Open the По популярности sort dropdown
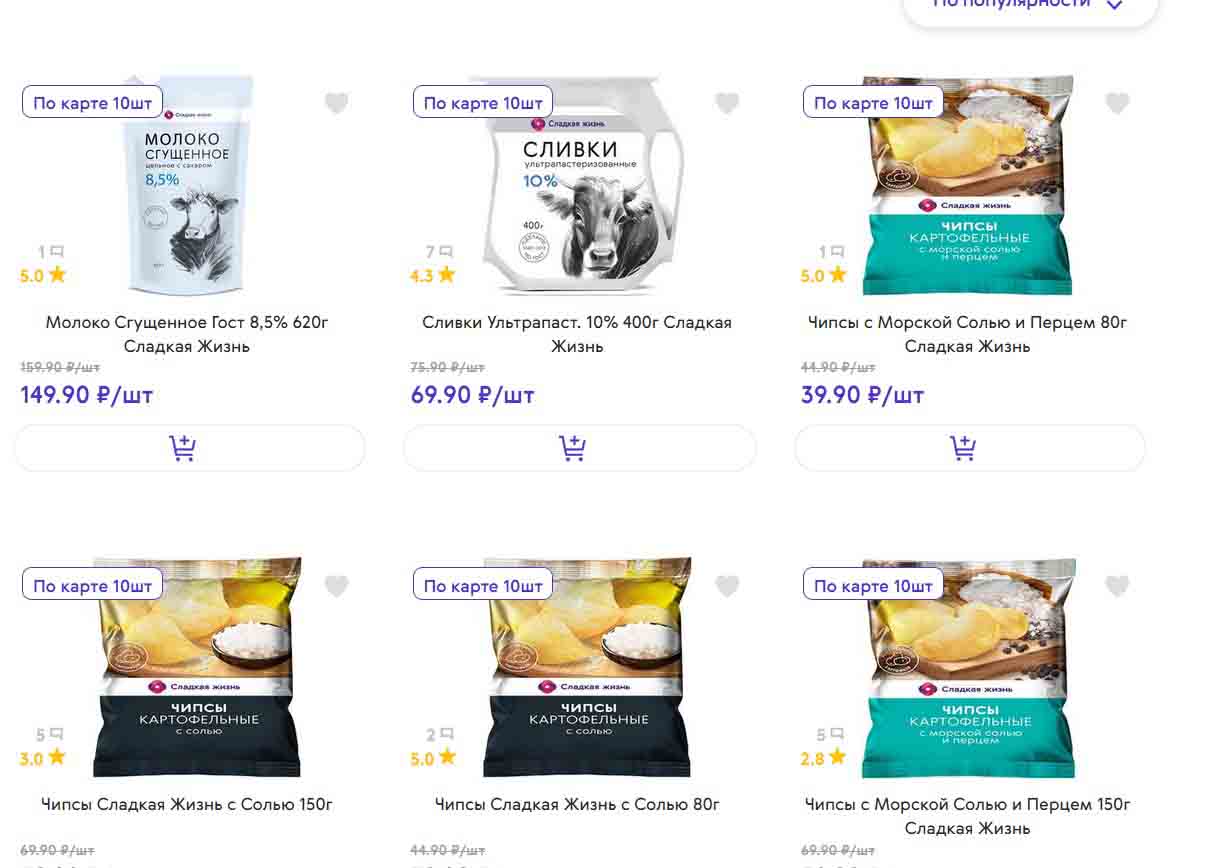Image resolution: width=1225 pixels, height=868 pixels. pos(1030,5)
